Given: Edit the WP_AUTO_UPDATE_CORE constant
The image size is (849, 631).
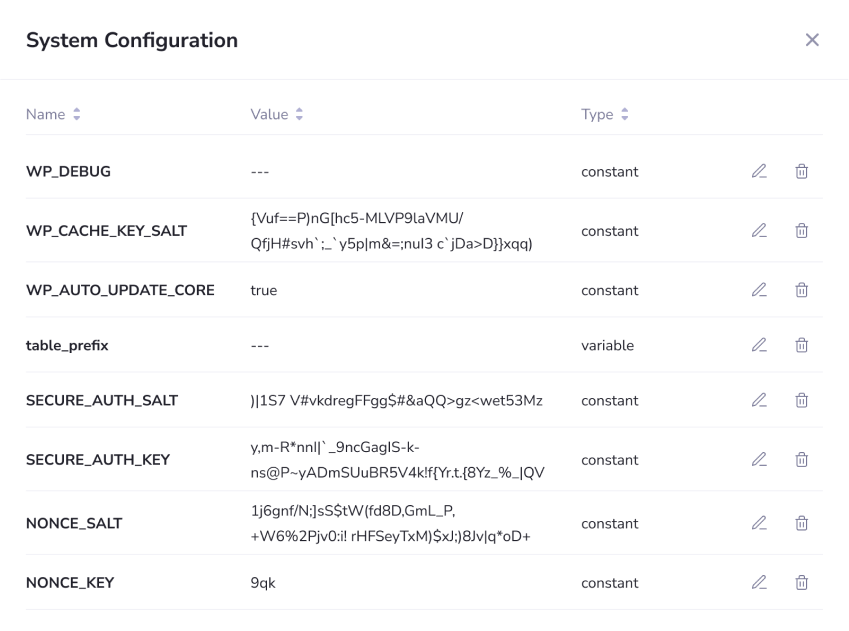Looking at the screenshot, I should click(759, 290).
